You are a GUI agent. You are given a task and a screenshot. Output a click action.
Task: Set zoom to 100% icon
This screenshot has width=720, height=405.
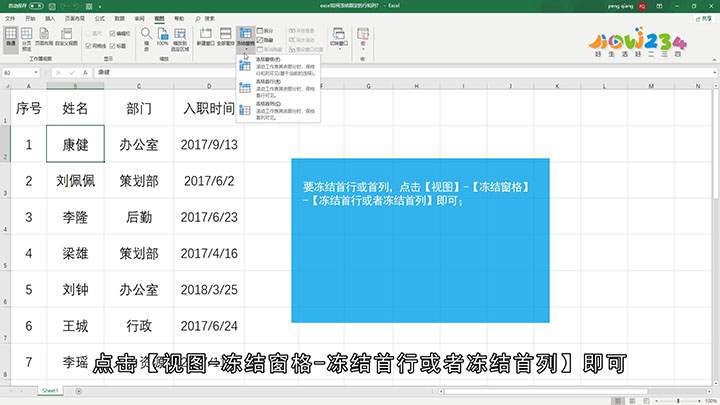click(x=163, y=37)
